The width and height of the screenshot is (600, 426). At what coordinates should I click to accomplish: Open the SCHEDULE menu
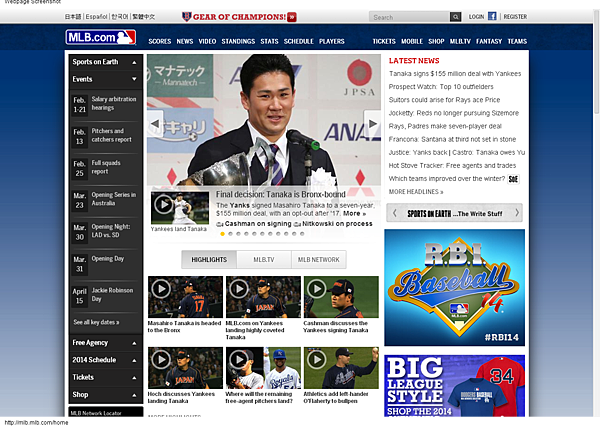click(x=298, y=41)
